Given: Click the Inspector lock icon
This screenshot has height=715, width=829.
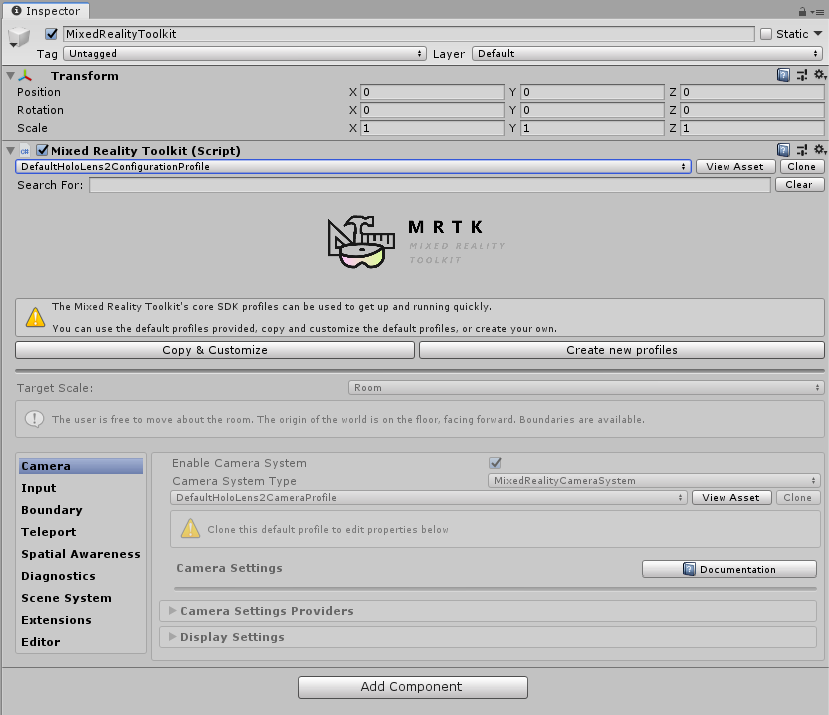Looking at the screenshot, I should 802,11.
